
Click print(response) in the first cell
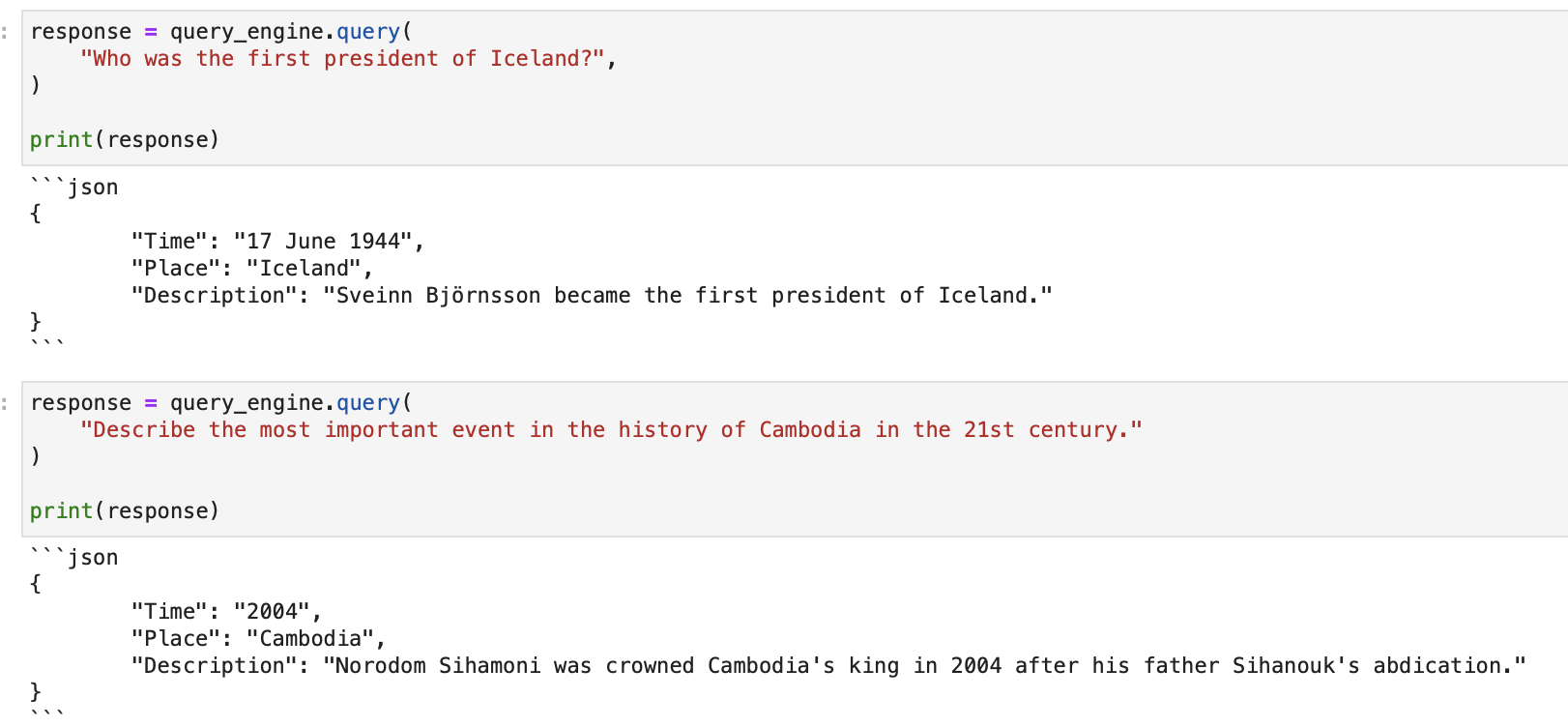tap(125, 140)
